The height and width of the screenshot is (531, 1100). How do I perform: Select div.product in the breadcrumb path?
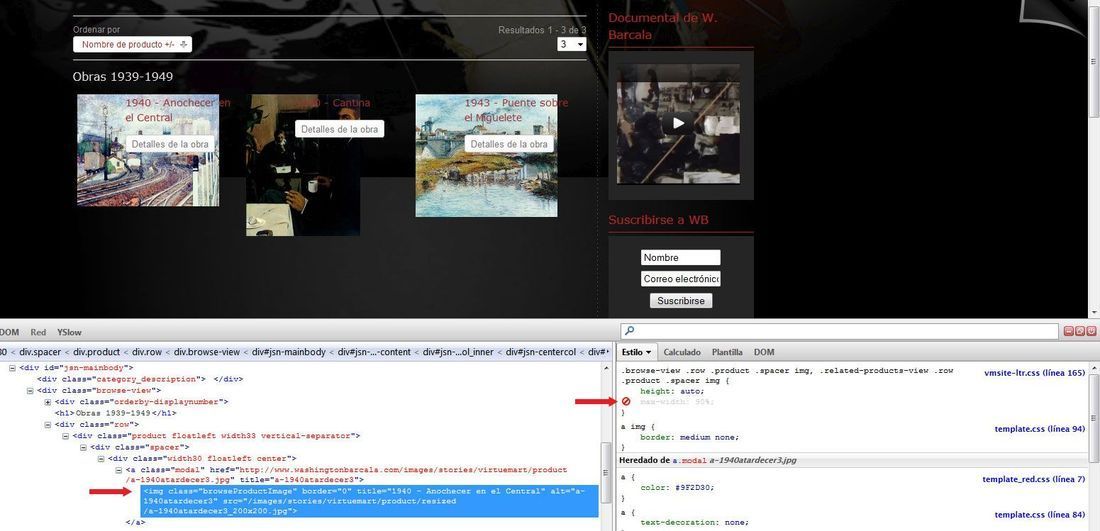pos(98,352)
